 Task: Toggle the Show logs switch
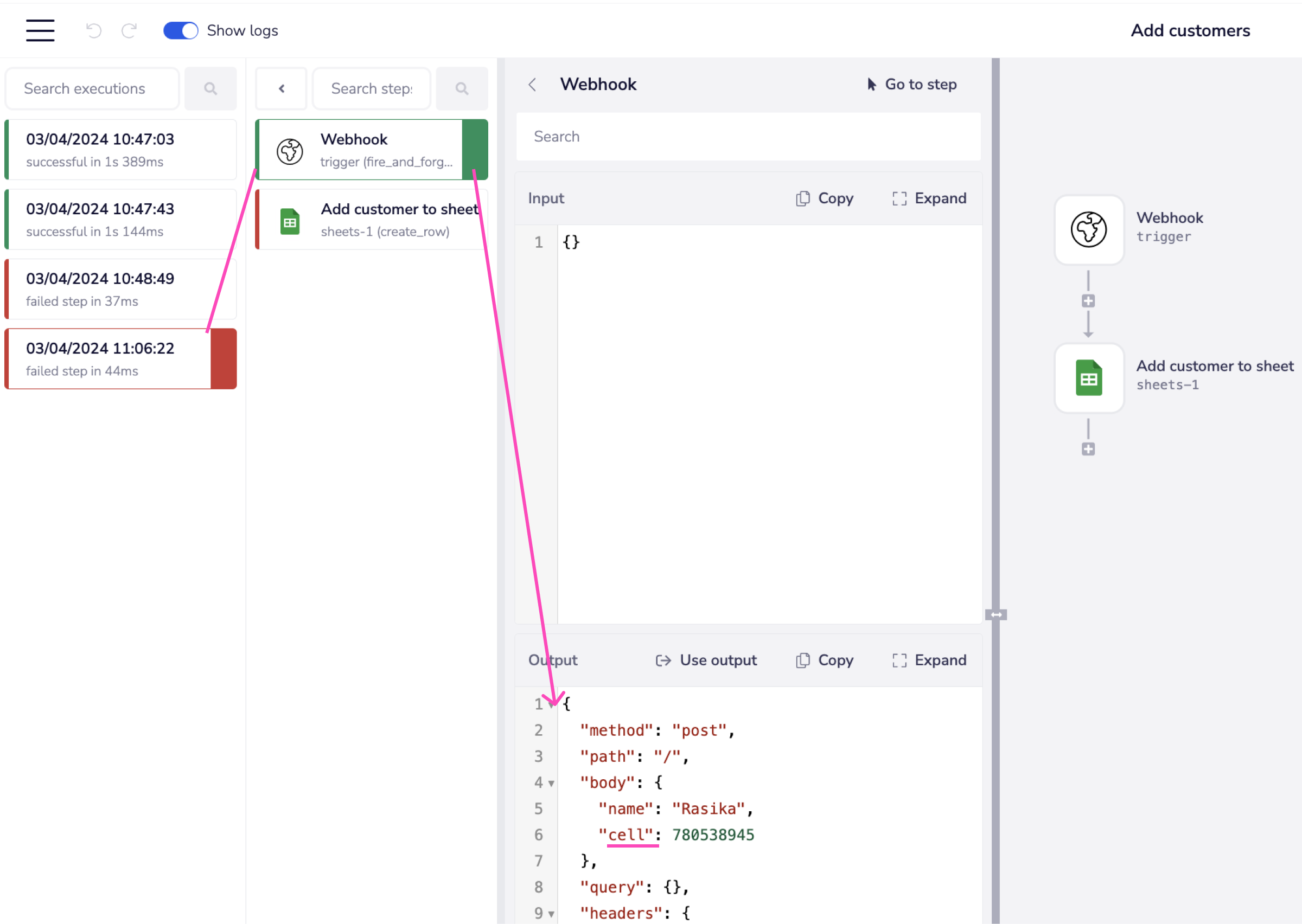click(181, 30)
